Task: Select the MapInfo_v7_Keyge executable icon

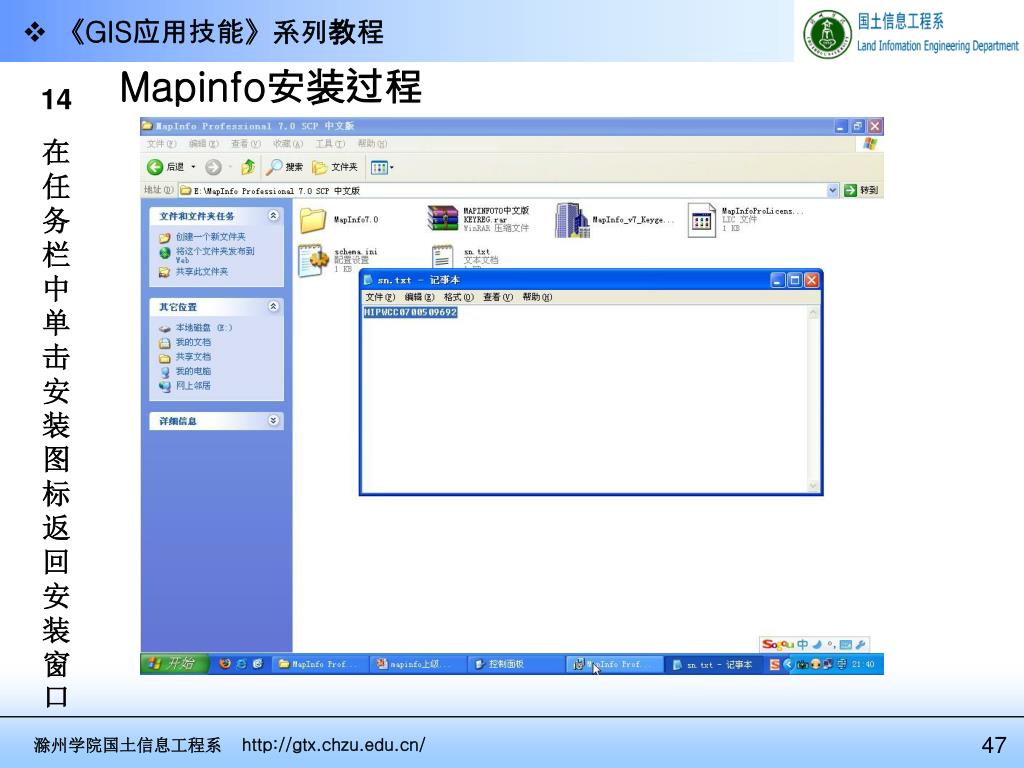Action: point(572,220)
